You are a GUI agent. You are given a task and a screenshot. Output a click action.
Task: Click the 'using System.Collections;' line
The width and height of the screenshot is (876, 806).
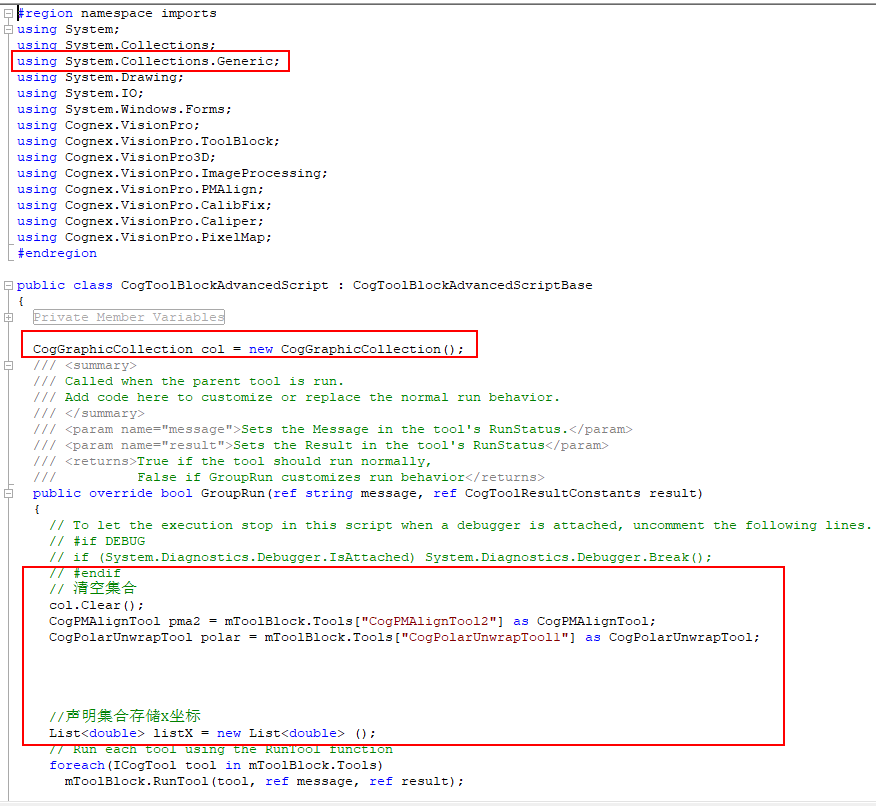[x=116, y=45]
